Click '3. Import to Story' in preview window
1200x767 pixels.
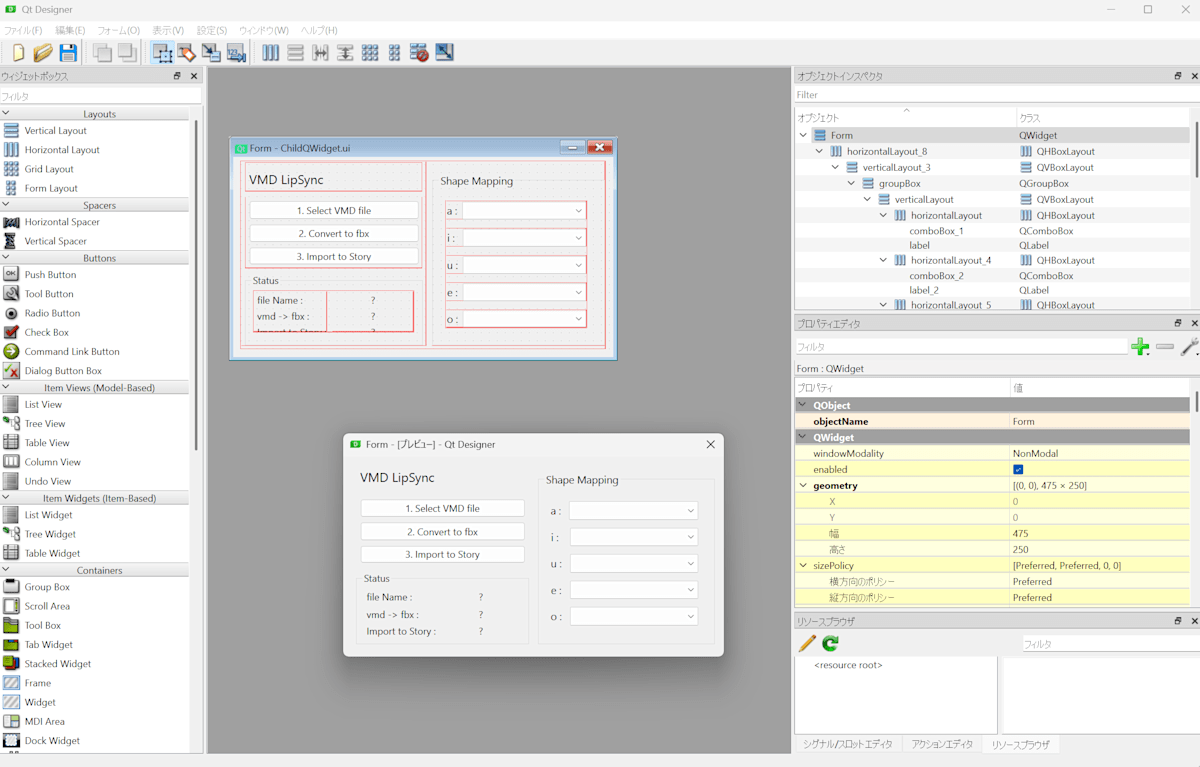coord(442,555)
